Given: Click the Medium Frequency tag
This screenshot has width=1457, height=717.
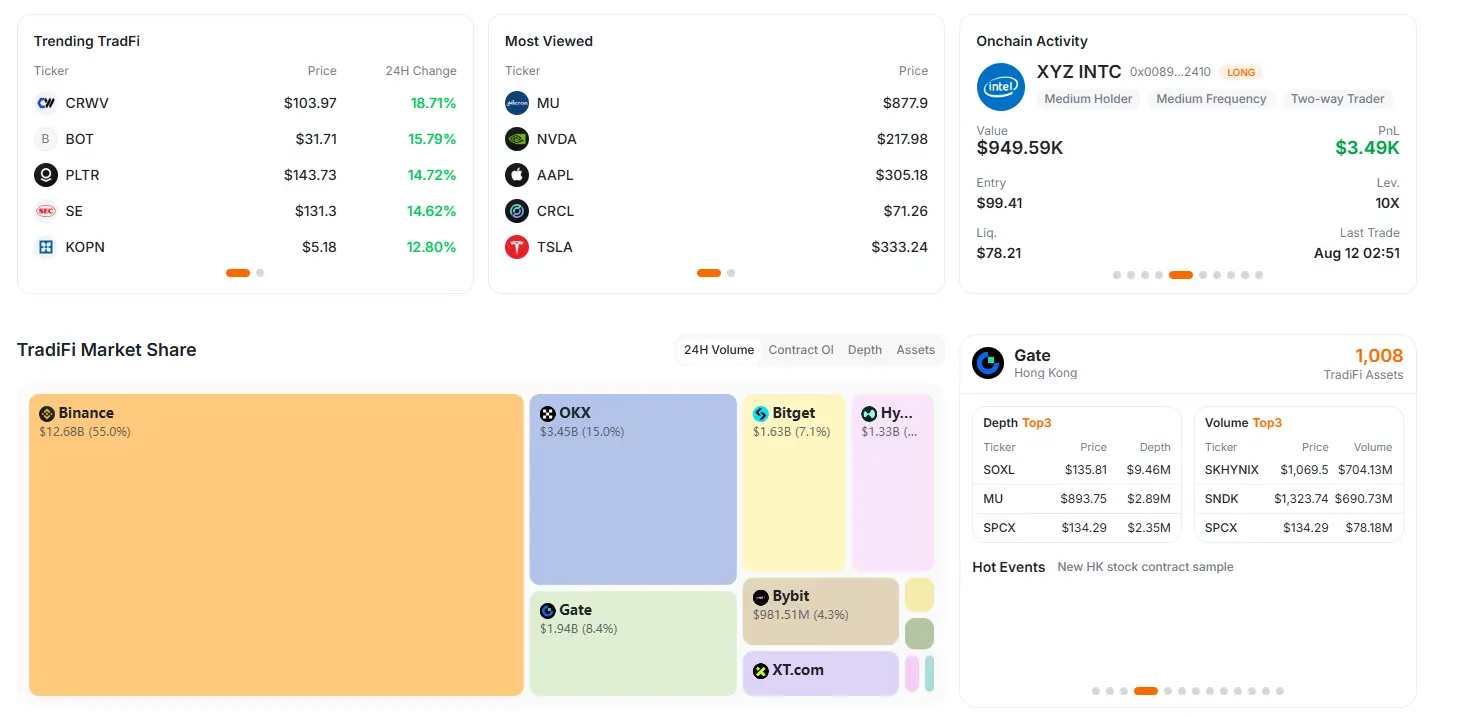Looking at the screenshot, I should click(x=1211, y=99).
